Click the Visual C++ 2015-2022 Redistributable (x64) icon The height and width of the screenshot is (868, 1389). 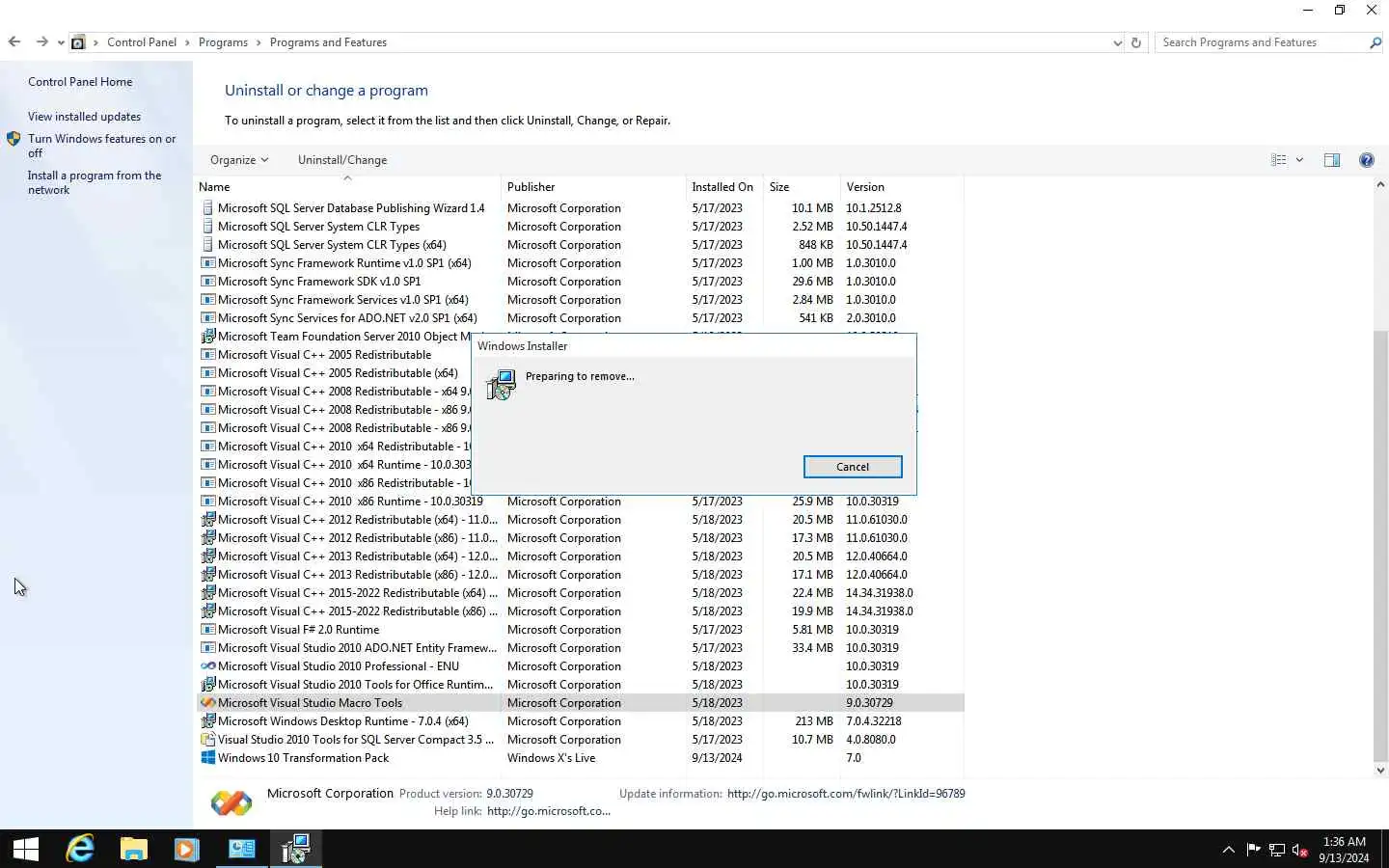[207, 593]
